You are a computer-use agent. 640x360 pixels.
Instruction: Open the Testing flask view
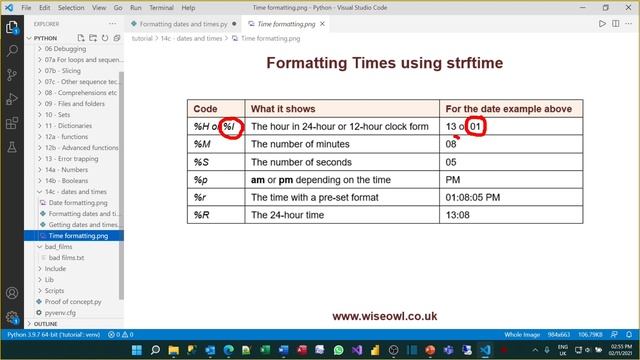(x=12, y=147)
